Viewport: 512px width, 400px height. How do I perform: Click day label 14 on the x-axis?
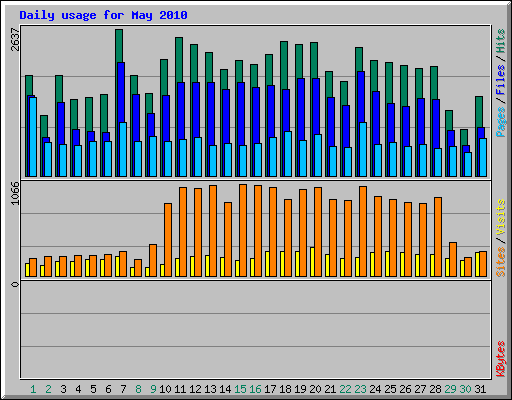225,389
